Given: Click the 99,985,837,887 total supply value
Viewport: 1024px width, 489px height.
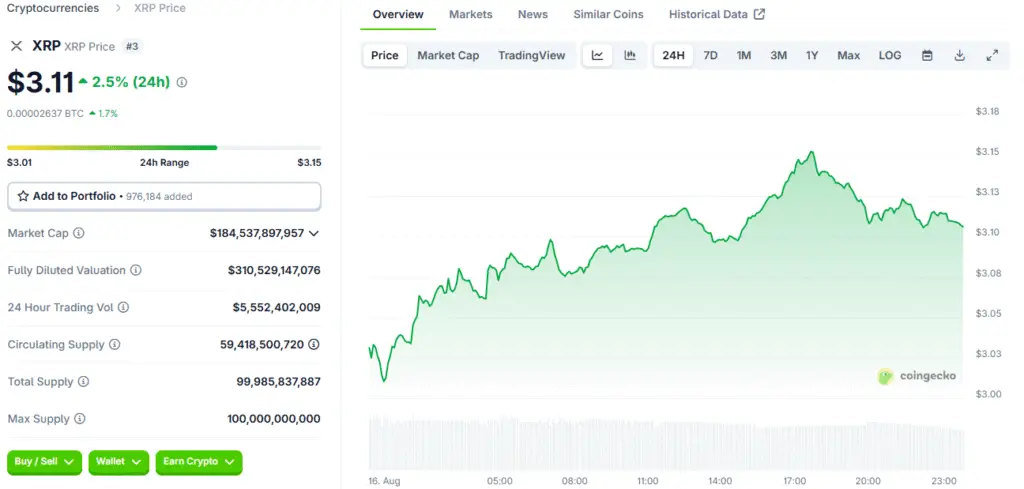Looking at the screenshot, I should coord(278,381).
